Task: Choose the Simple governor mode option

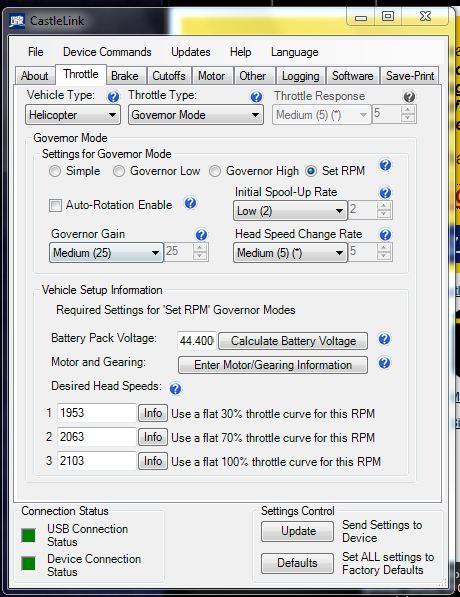Action: tap(55, 171)
